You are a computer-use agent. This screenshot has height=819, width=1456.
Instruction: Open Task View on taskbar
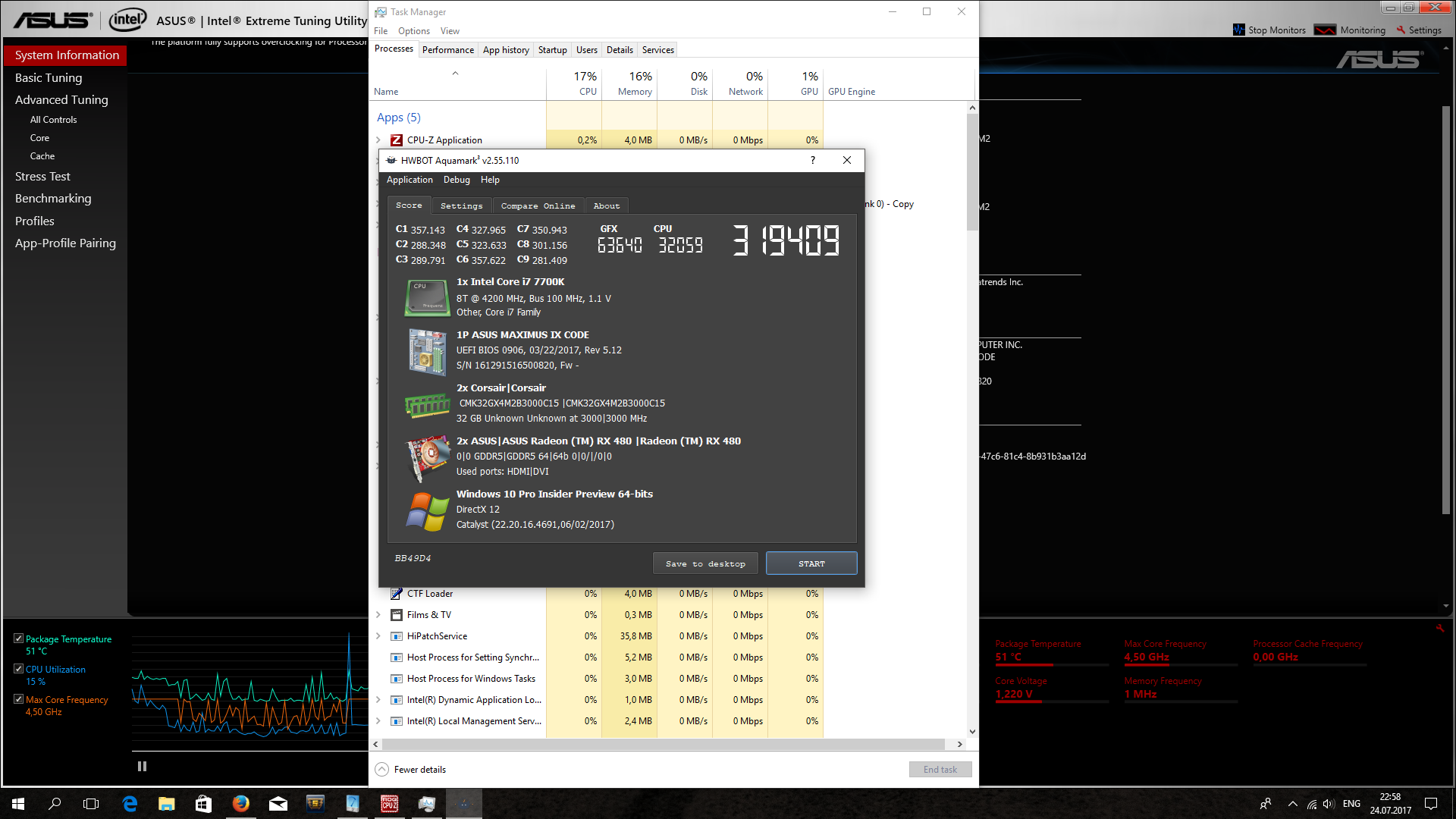(x=91, y=804)
